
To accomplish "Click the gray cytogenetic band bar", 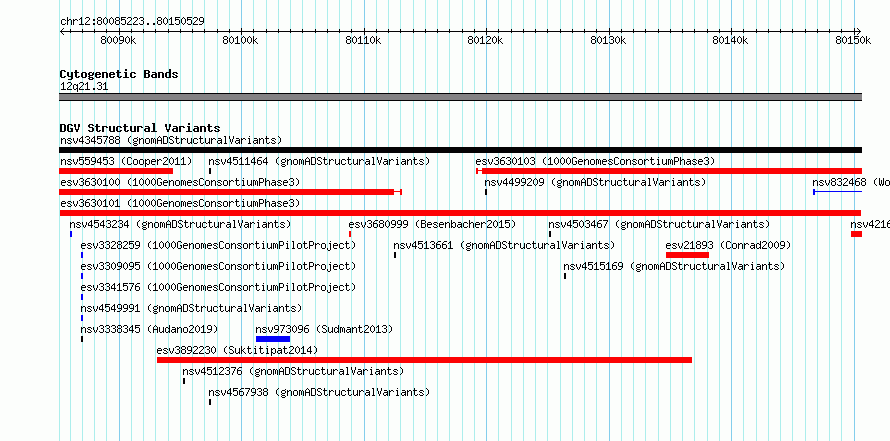I will [x=460, y=97].
